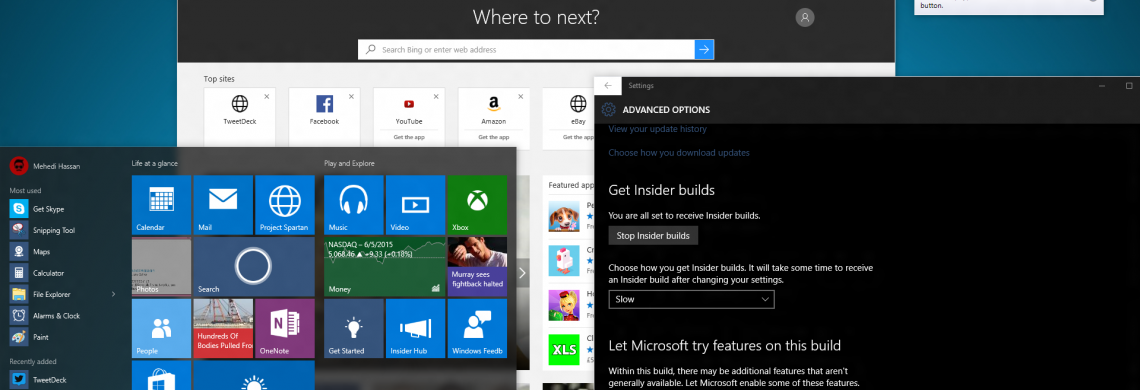Open the Xbox tile
The image size is (1140, 390).
[x=478, y=205]
